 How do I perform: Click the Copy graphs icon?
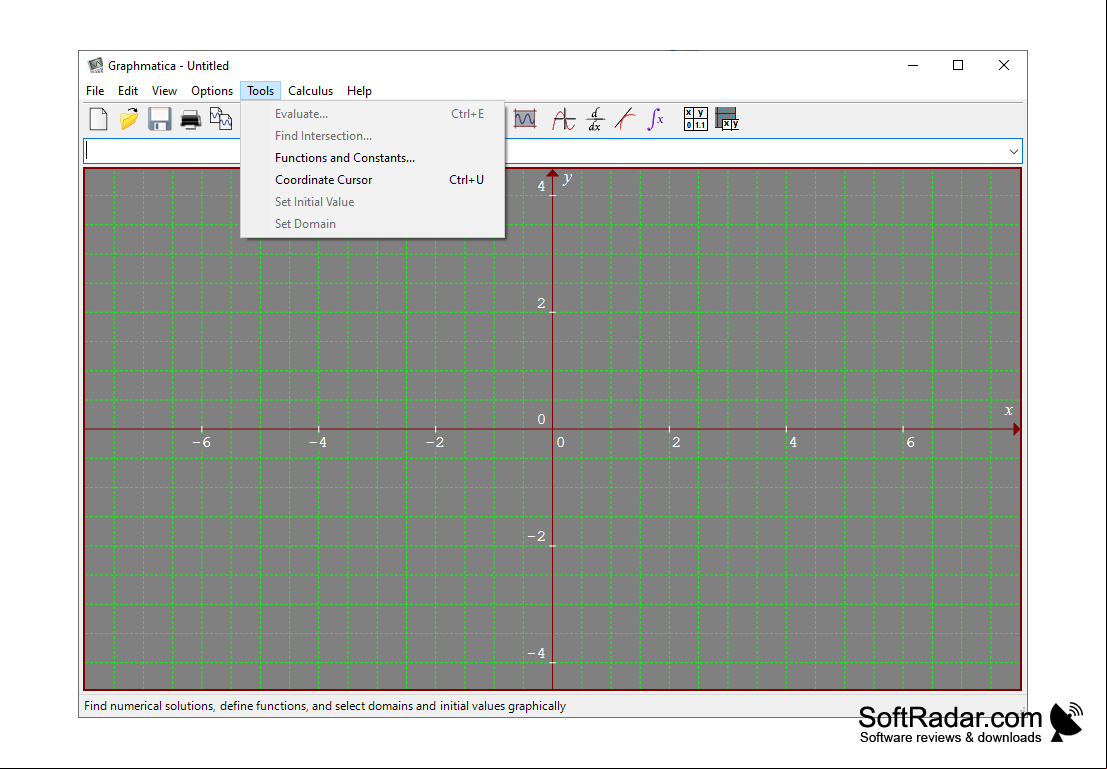point(221,119)
